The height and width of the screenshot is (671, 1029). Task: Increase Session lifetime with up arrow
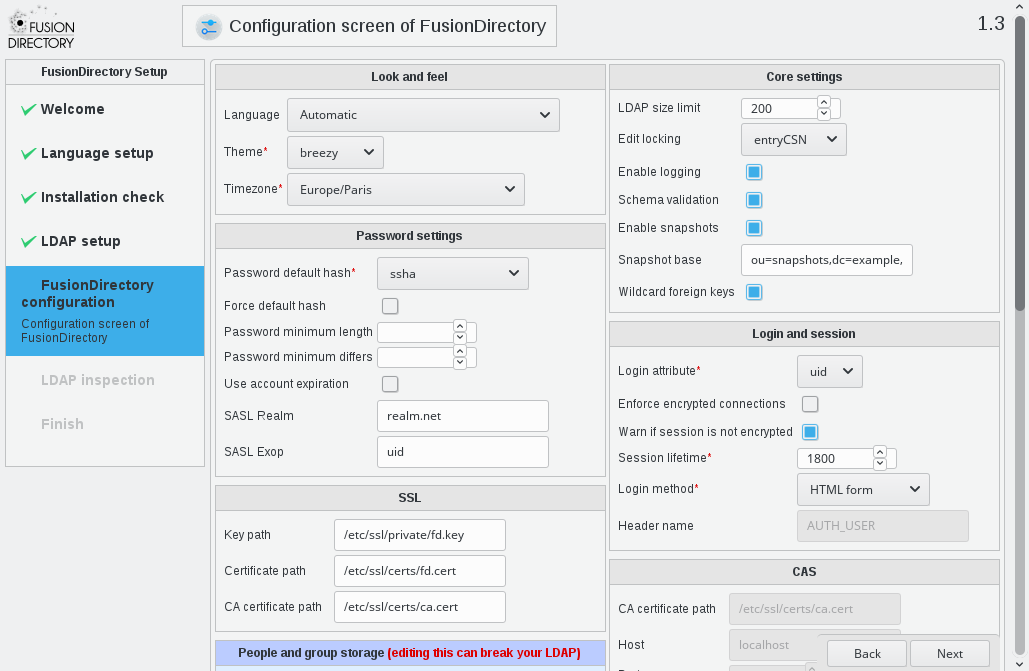879,452
